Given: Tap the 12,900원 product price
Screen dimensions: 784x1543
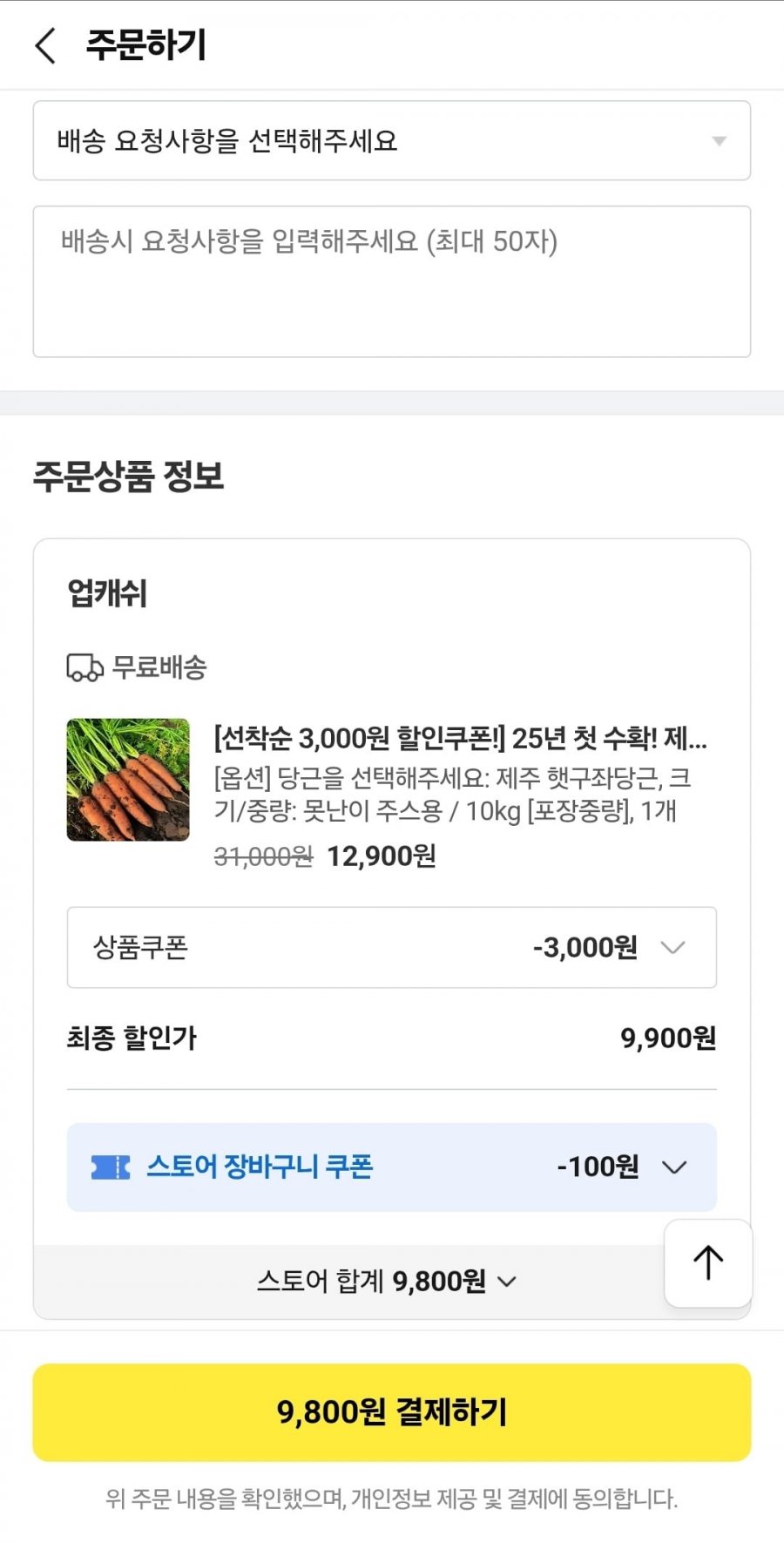Looking at the screenshot, I should click(382, 856).
